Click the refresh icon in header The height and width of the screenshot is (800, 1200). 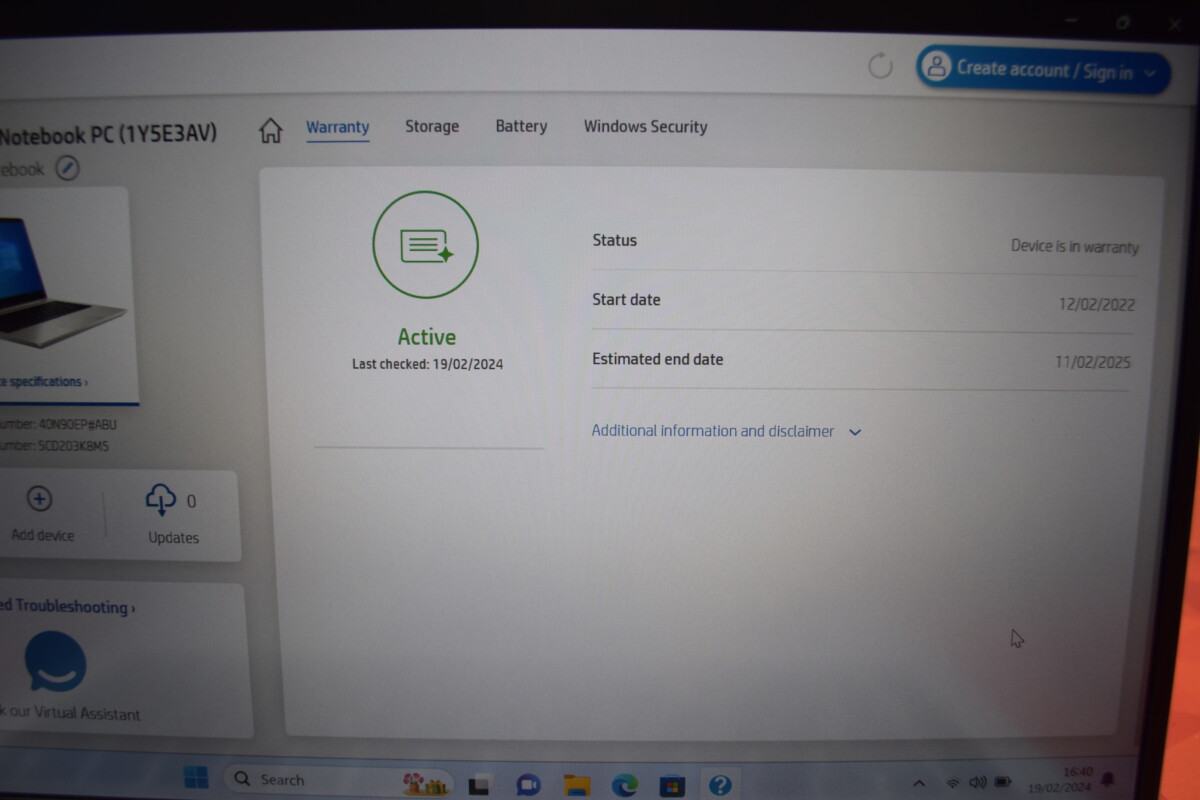(x=880, y=67)
